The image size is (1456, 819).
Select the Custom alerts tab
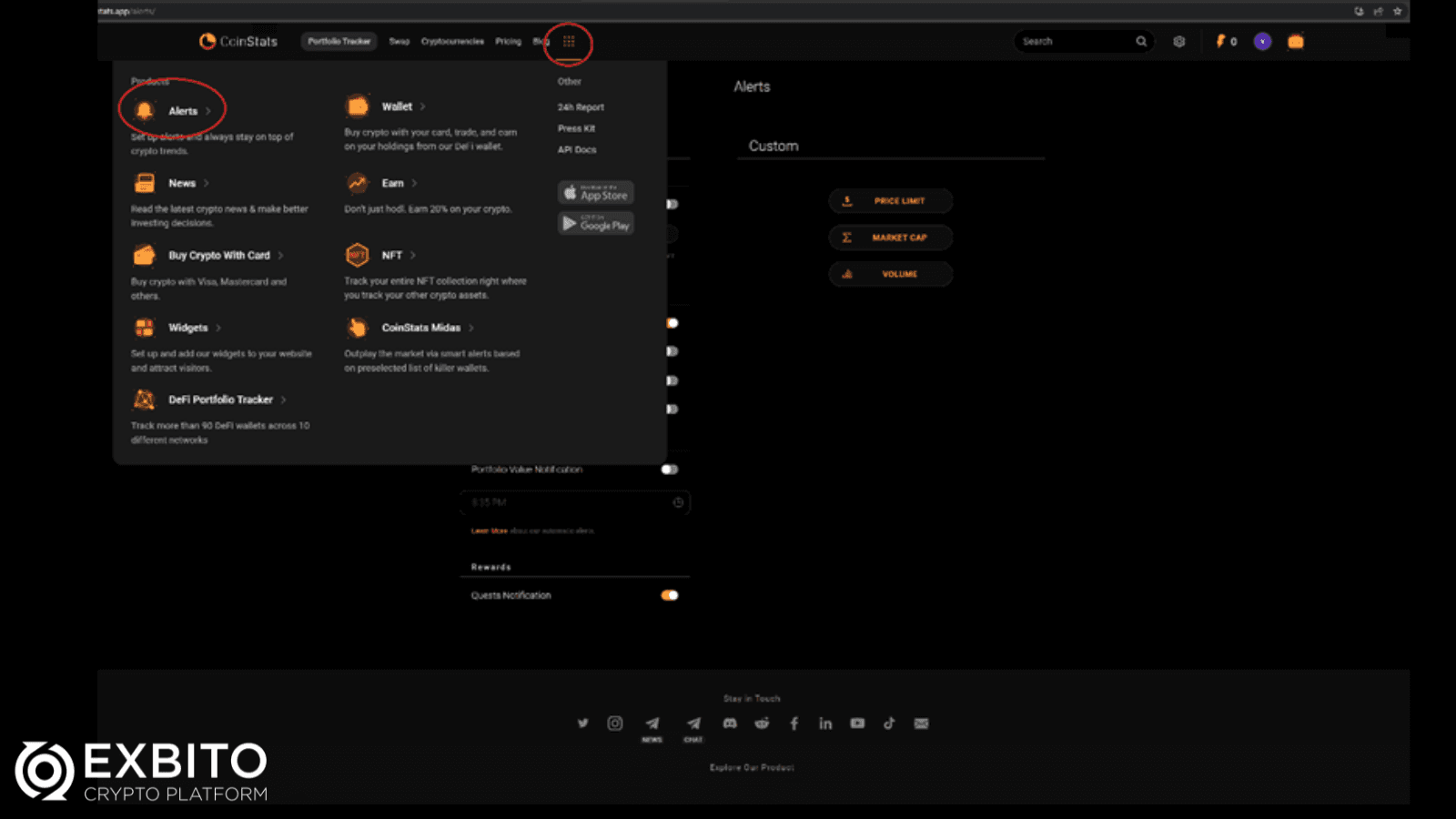(x=773, y=146)
